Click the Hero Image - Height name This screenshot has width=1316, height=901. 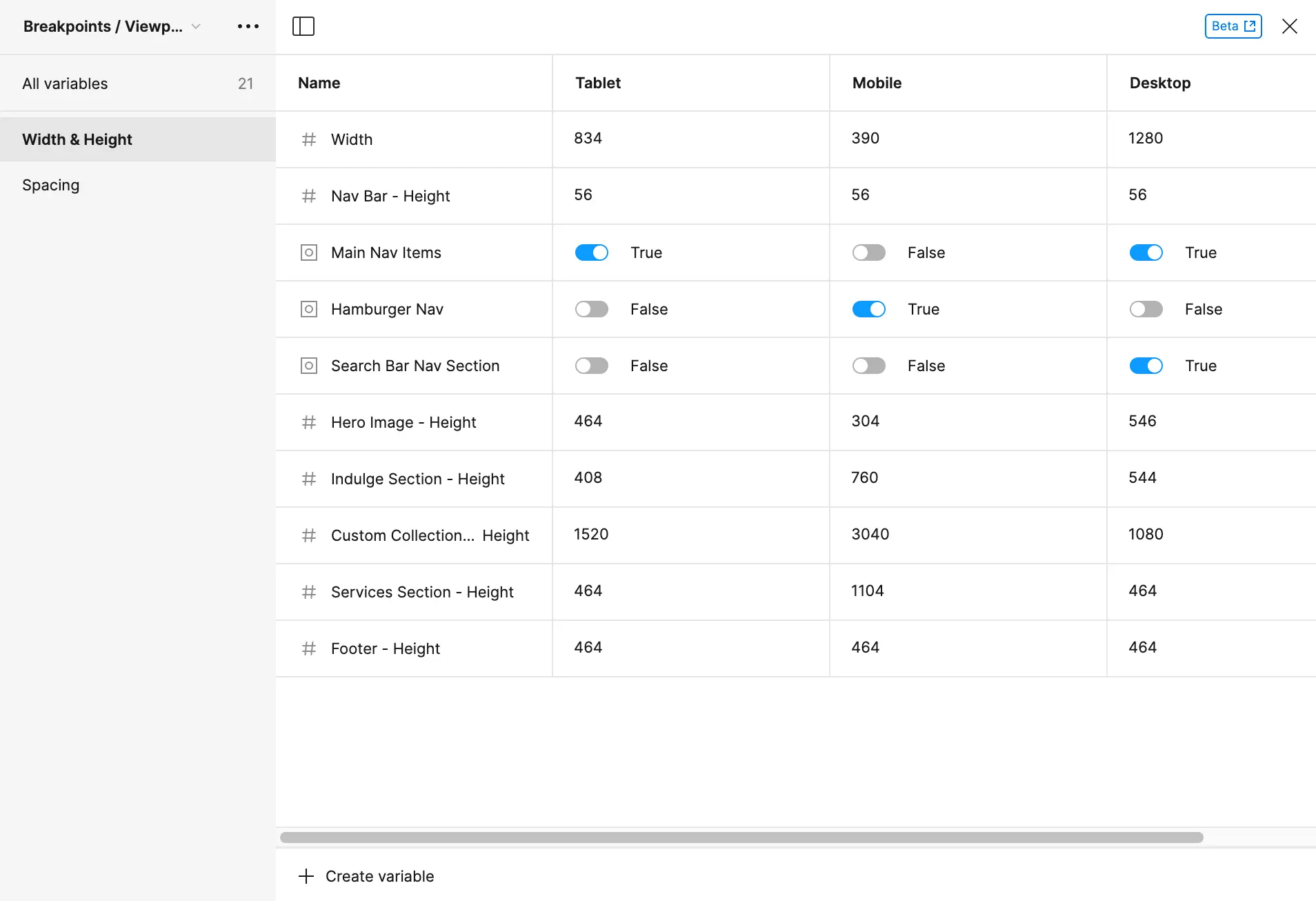coord(403,422)
